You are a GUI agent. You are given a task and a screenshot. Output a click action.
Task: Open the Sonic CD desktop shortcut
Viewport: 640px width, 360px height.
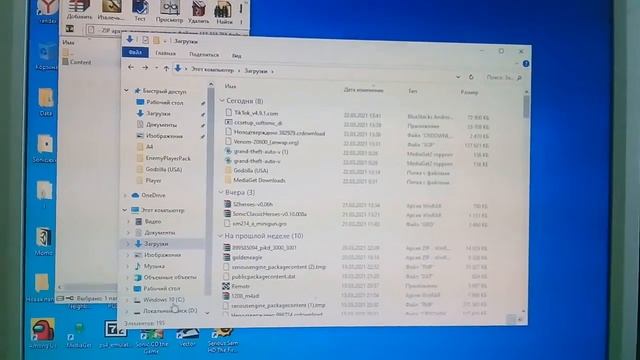(151, 340)
